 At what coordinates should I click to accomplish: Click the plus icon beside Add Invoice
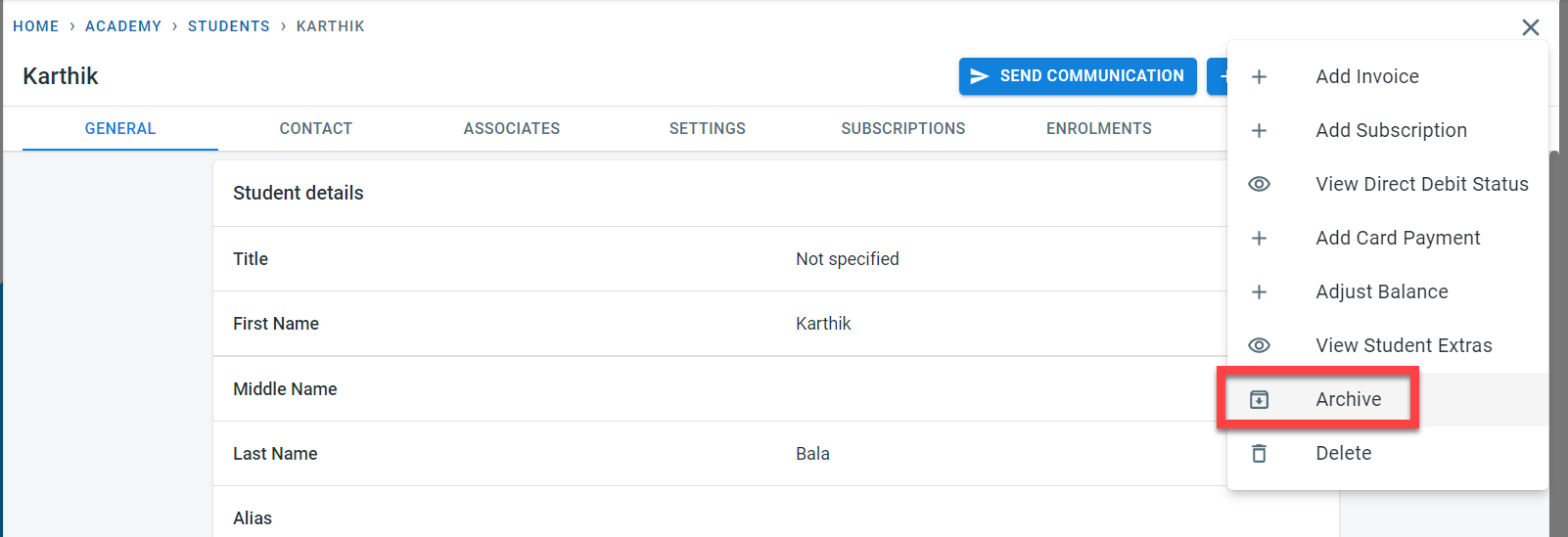(1259, 76)
